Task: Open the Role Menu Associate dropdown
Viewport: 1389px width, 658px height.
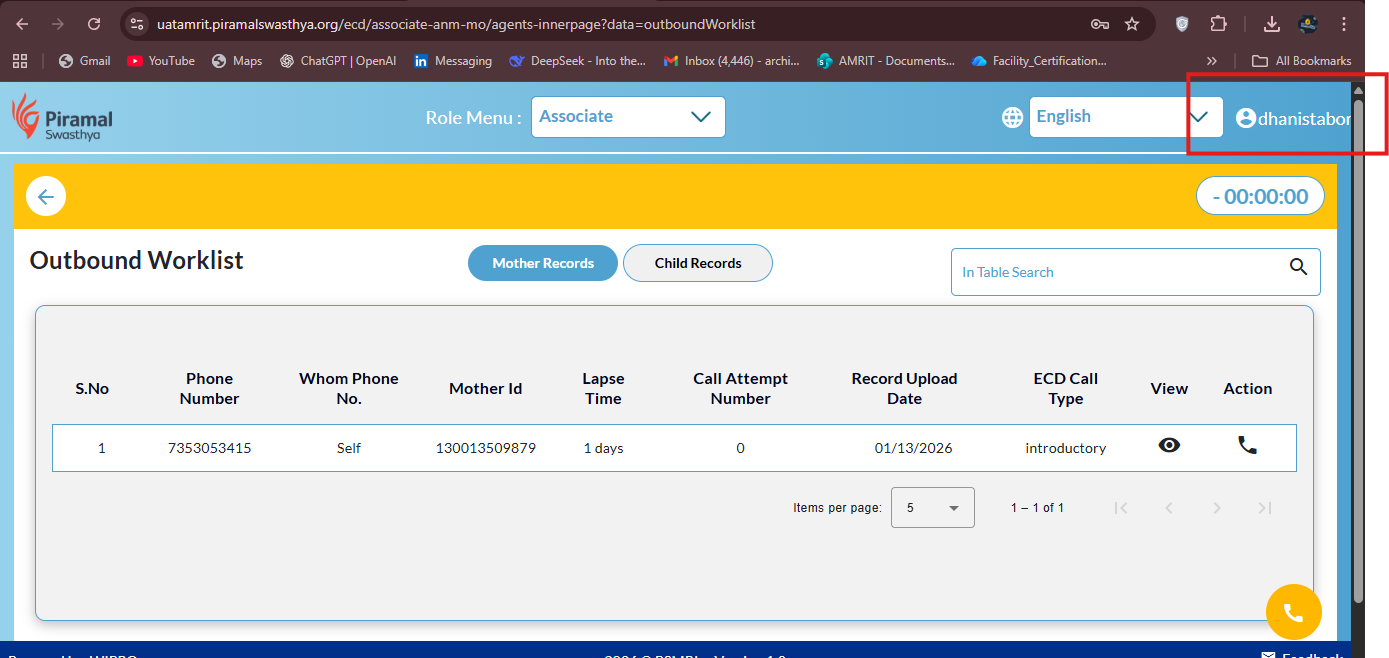Action: click(627, 117)
